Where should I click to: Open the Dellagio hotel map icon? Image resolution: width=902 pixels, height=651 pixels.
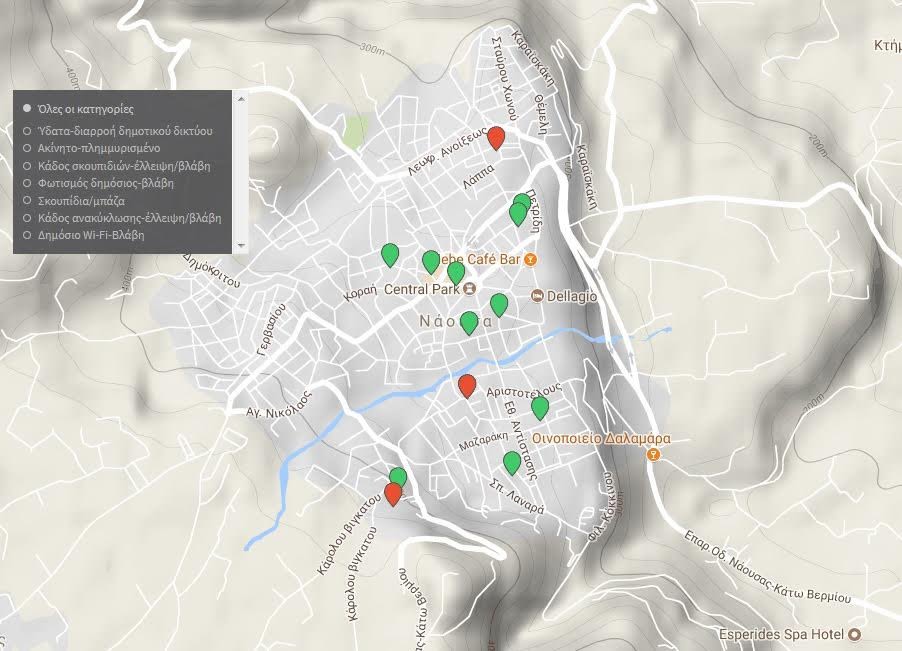click(538, 296)
